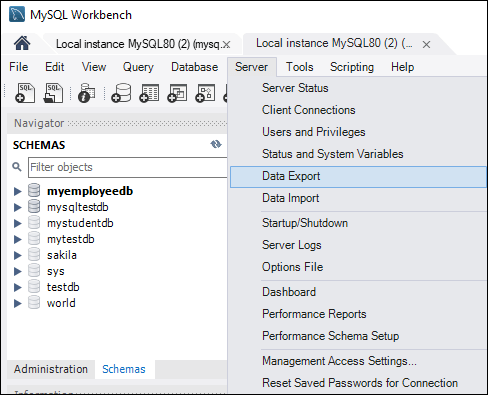Open the Query menu

pyautogui.click(x=138, y=67)
